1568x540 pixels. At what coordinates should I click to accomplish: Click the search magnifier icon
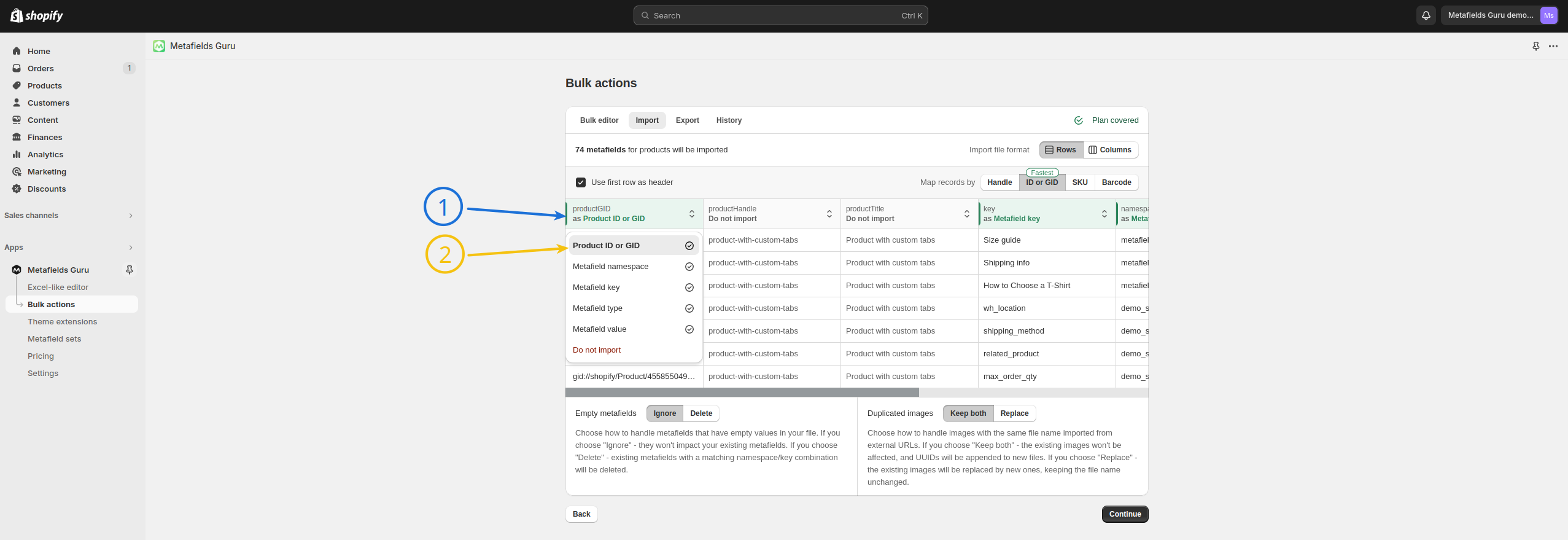[x=645, y=15]
